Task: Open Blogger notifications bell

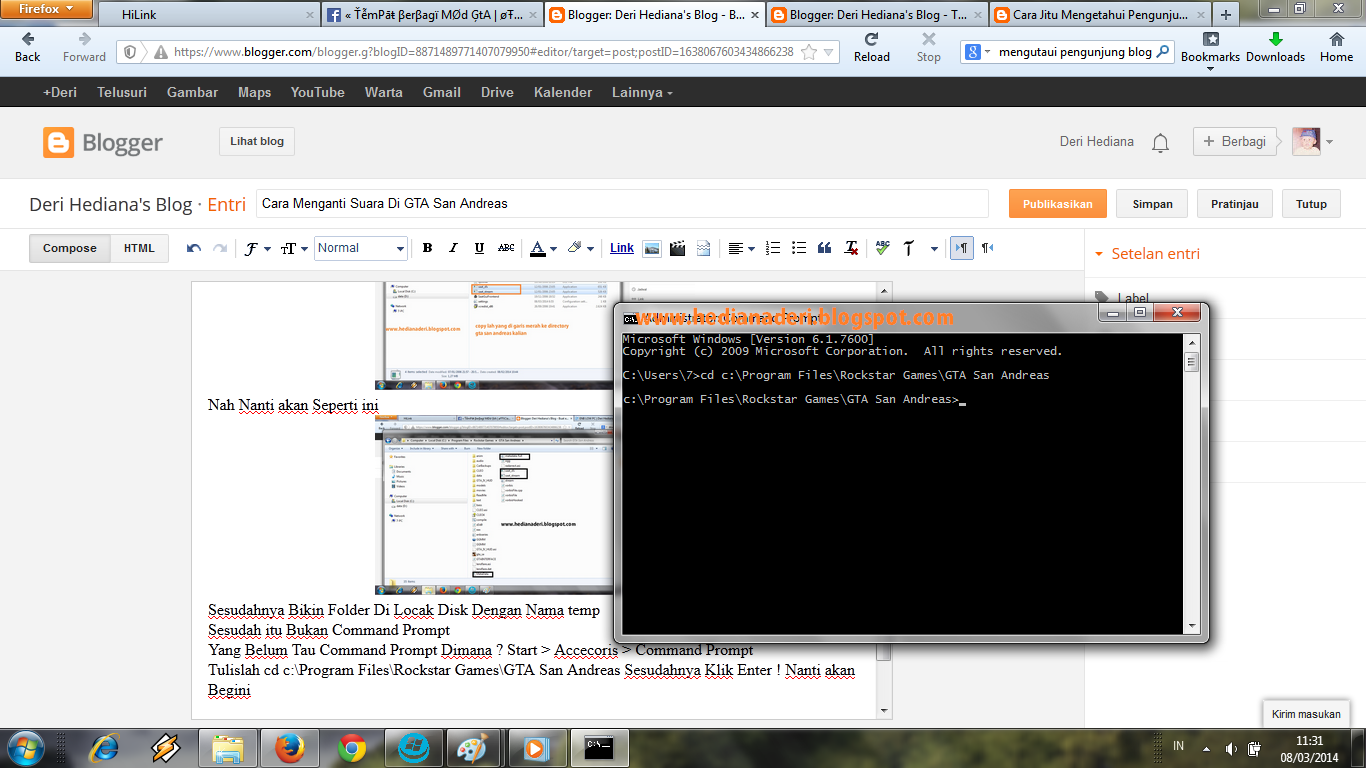Action: [x=1160, y=142]
